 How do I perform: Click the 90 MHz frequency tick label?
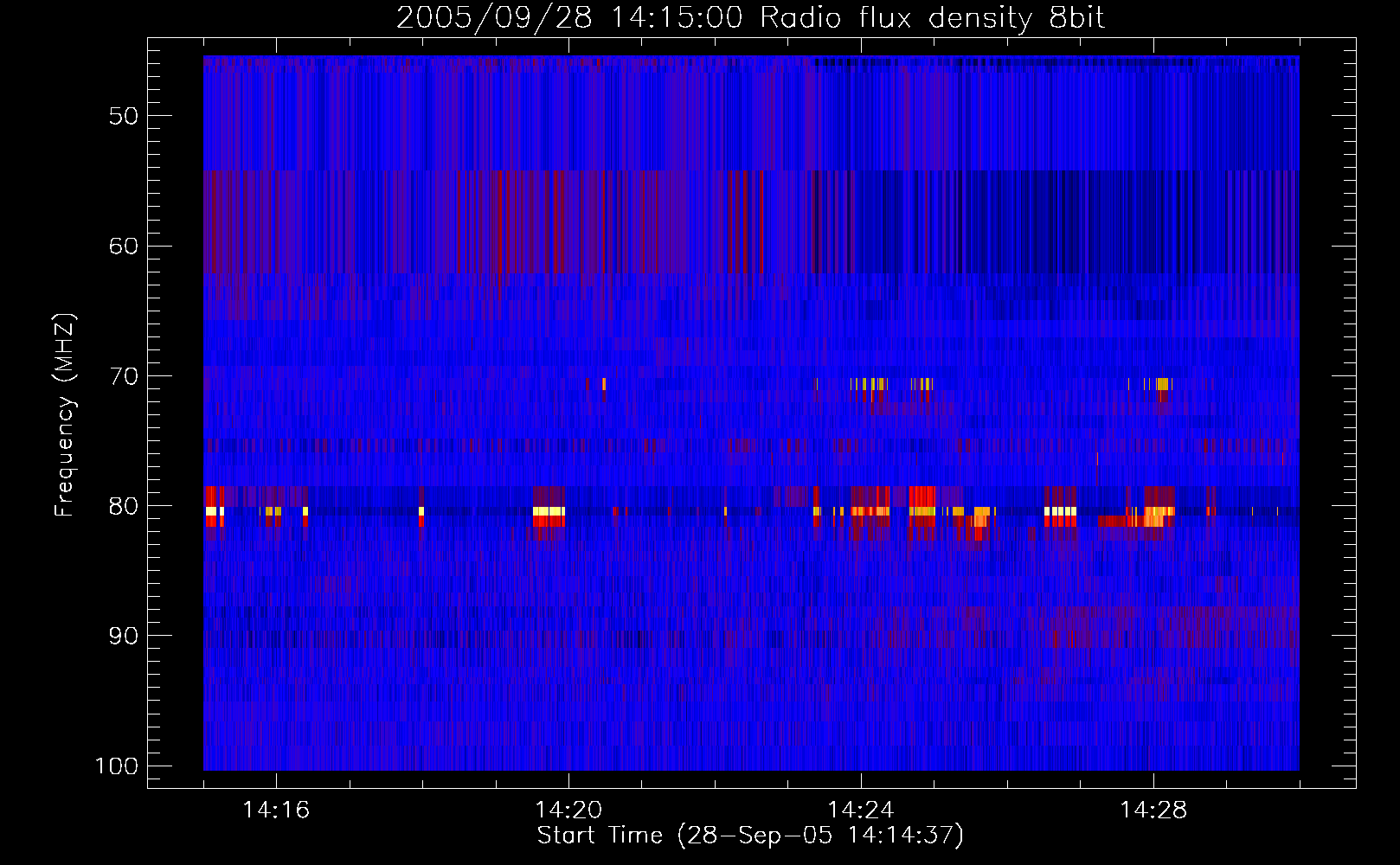click(x=124, y=636)
